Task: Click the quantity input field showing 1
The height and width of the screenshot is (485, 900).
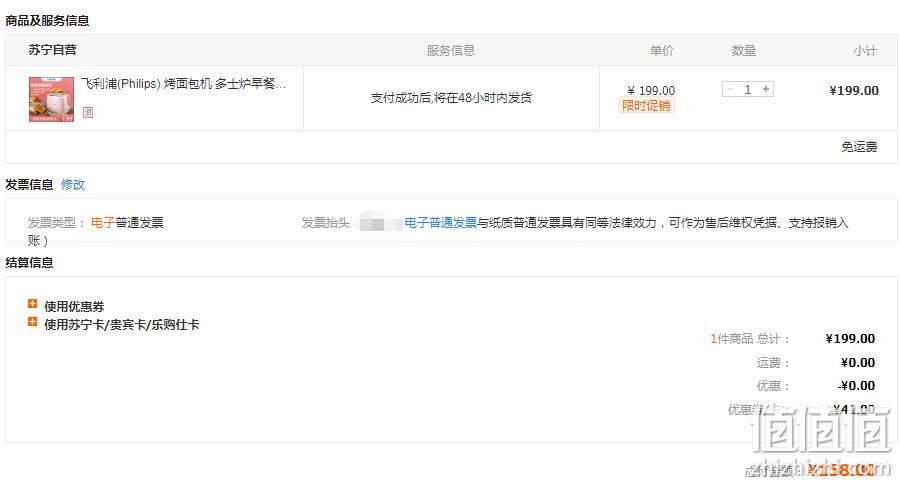Action: (x=748, y=89)
